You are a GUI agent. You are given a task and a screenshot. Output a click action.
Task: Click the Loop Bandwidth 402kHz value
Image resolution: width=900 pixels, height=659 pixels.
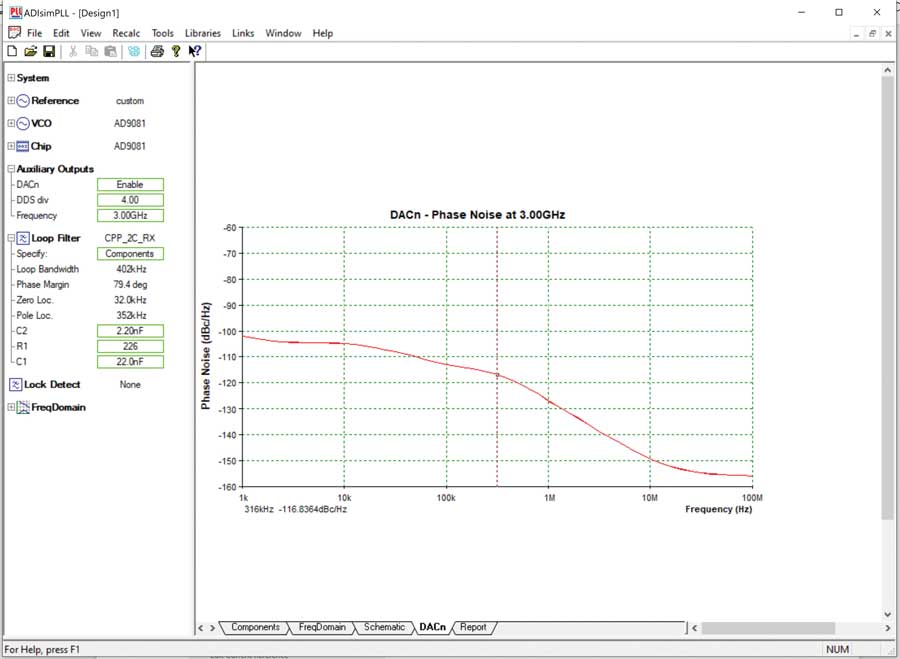[x=131, y=269]
